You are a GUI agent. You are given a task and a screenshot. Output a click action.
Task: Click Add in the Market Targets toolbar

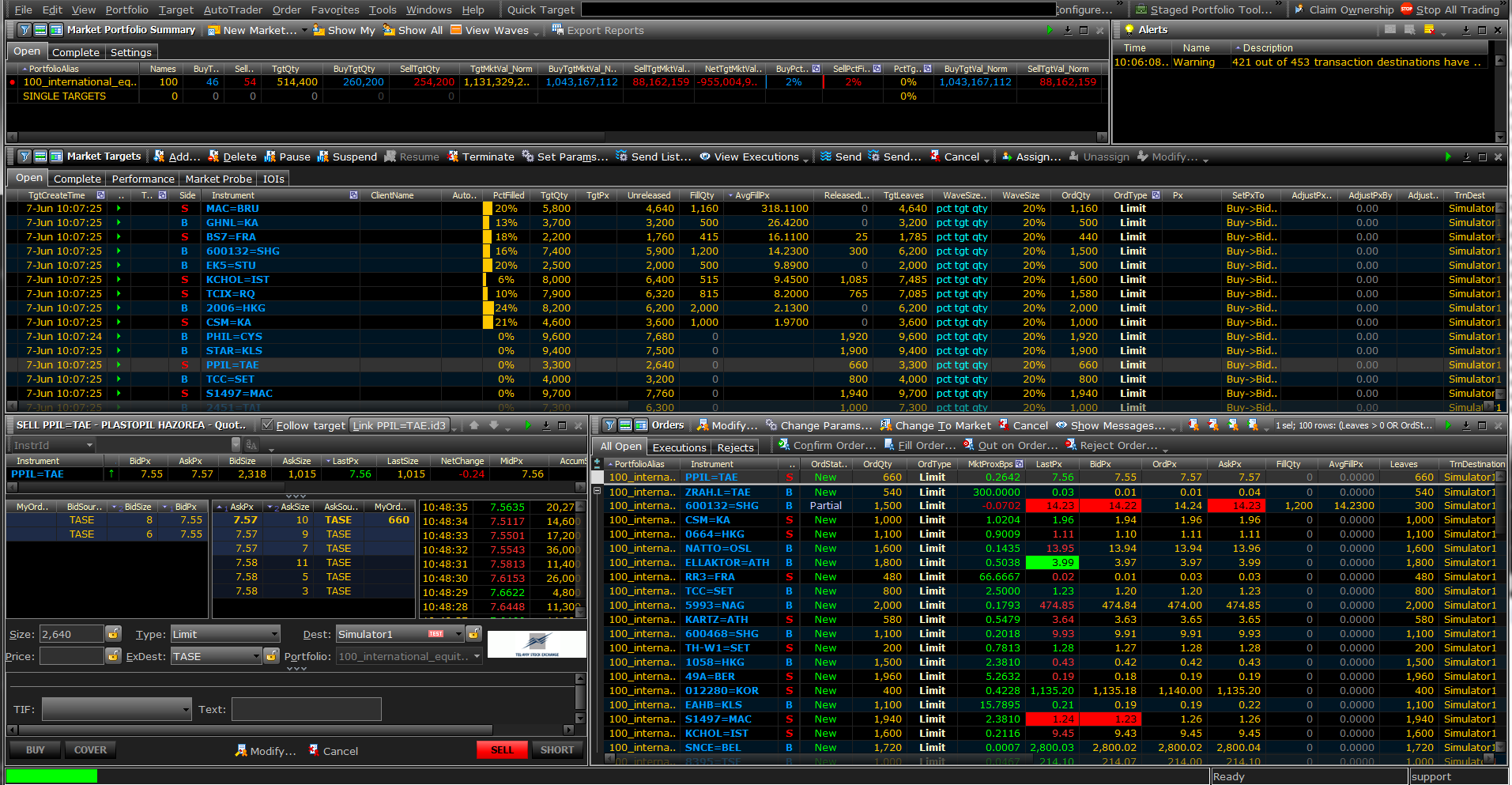[176, 157]
